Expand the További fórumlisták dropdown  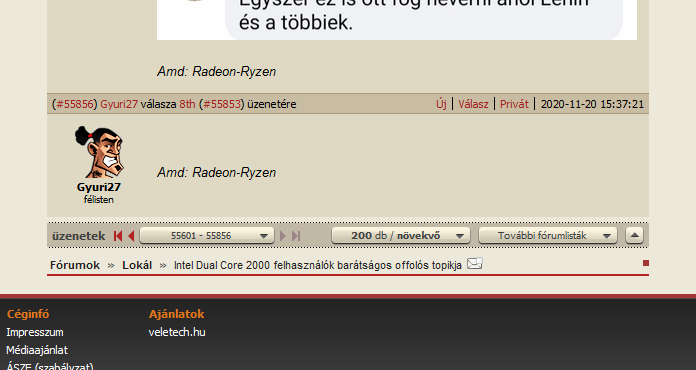click(548, 235)
